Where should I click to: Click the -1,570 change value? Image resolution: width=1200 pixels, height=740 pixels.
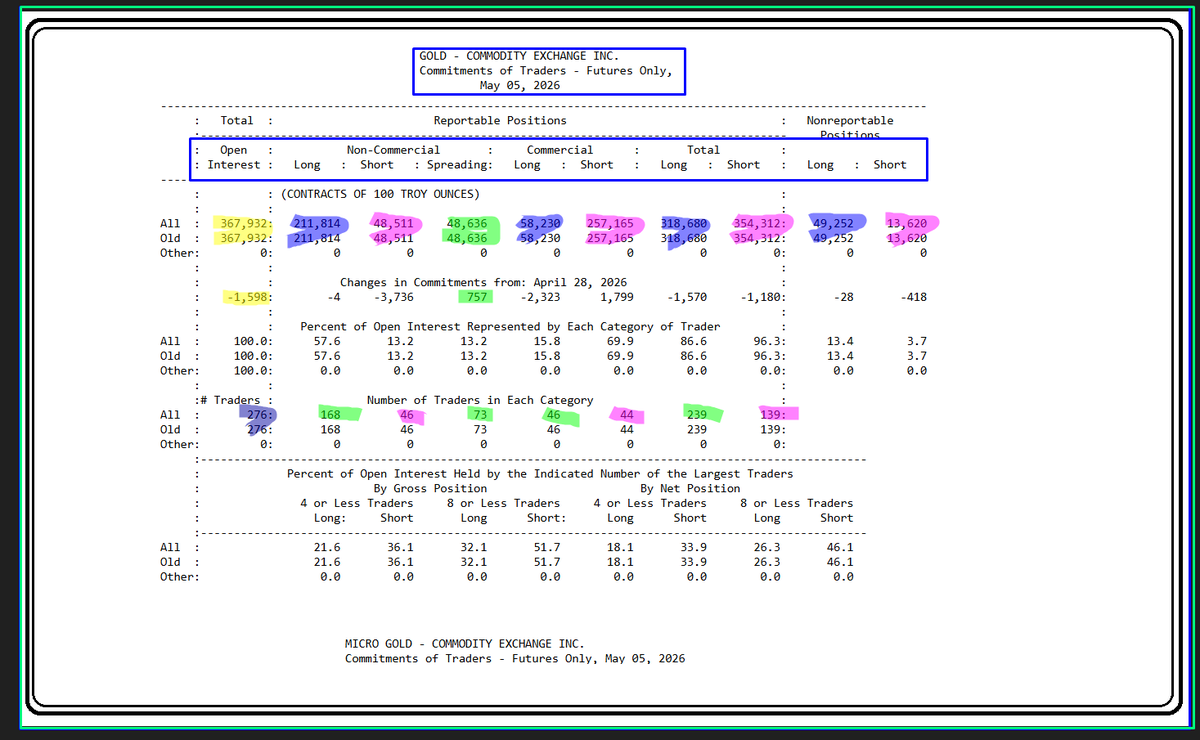tap(687, 297)
